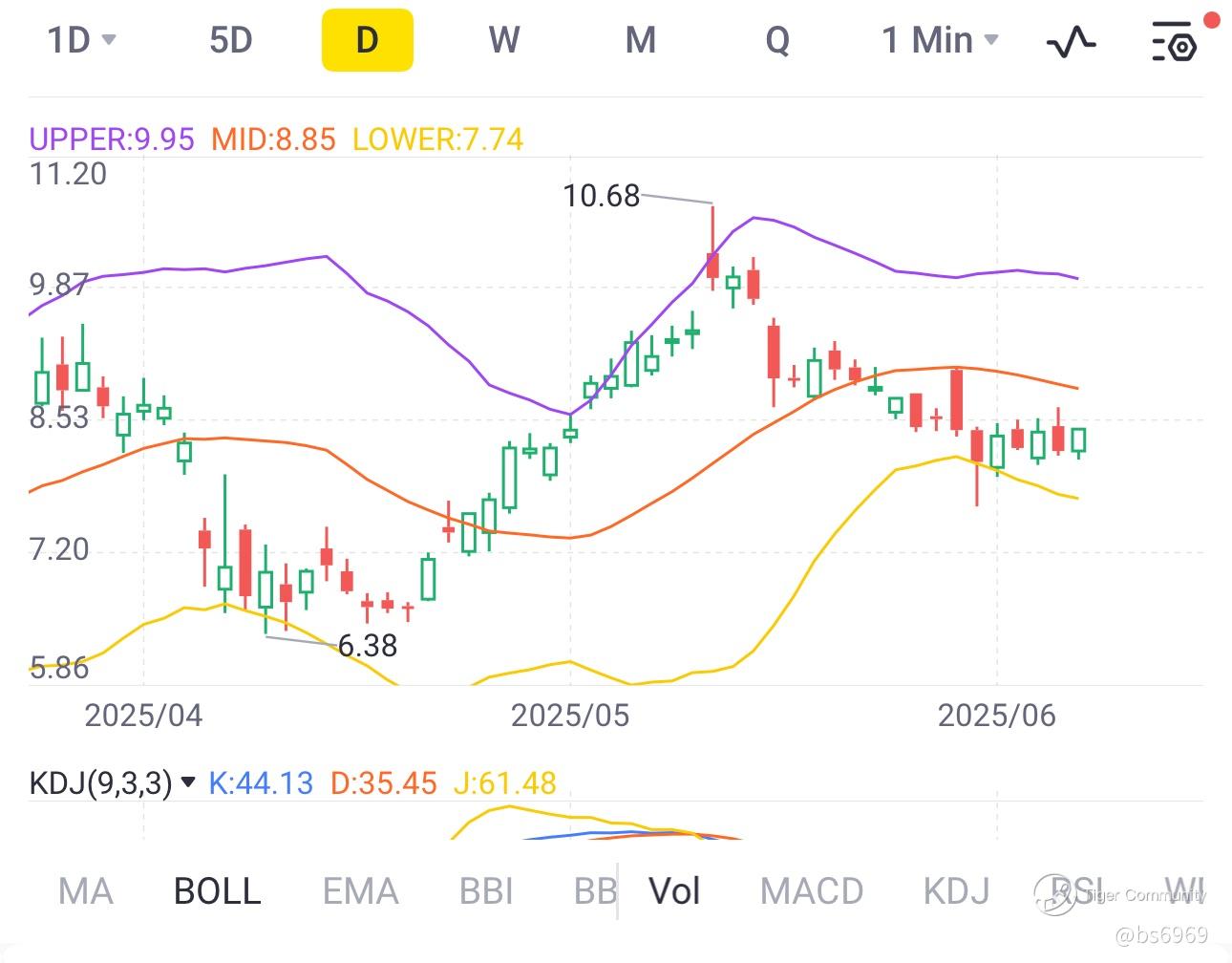Viewport: 1232px width, 963px height.
Task: Click the 7.20 price axis label
Action: pyautogui.click(x=58, y=549)
